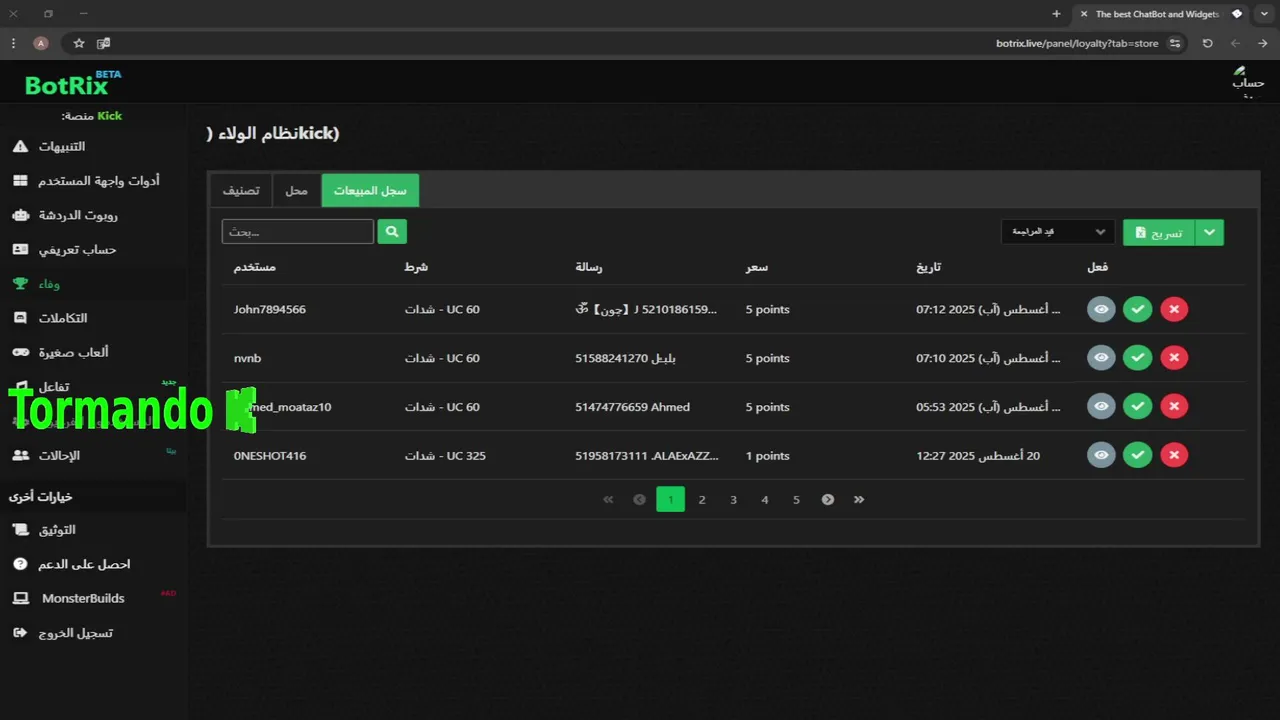Go to pagination page 5

coord(796,500)
